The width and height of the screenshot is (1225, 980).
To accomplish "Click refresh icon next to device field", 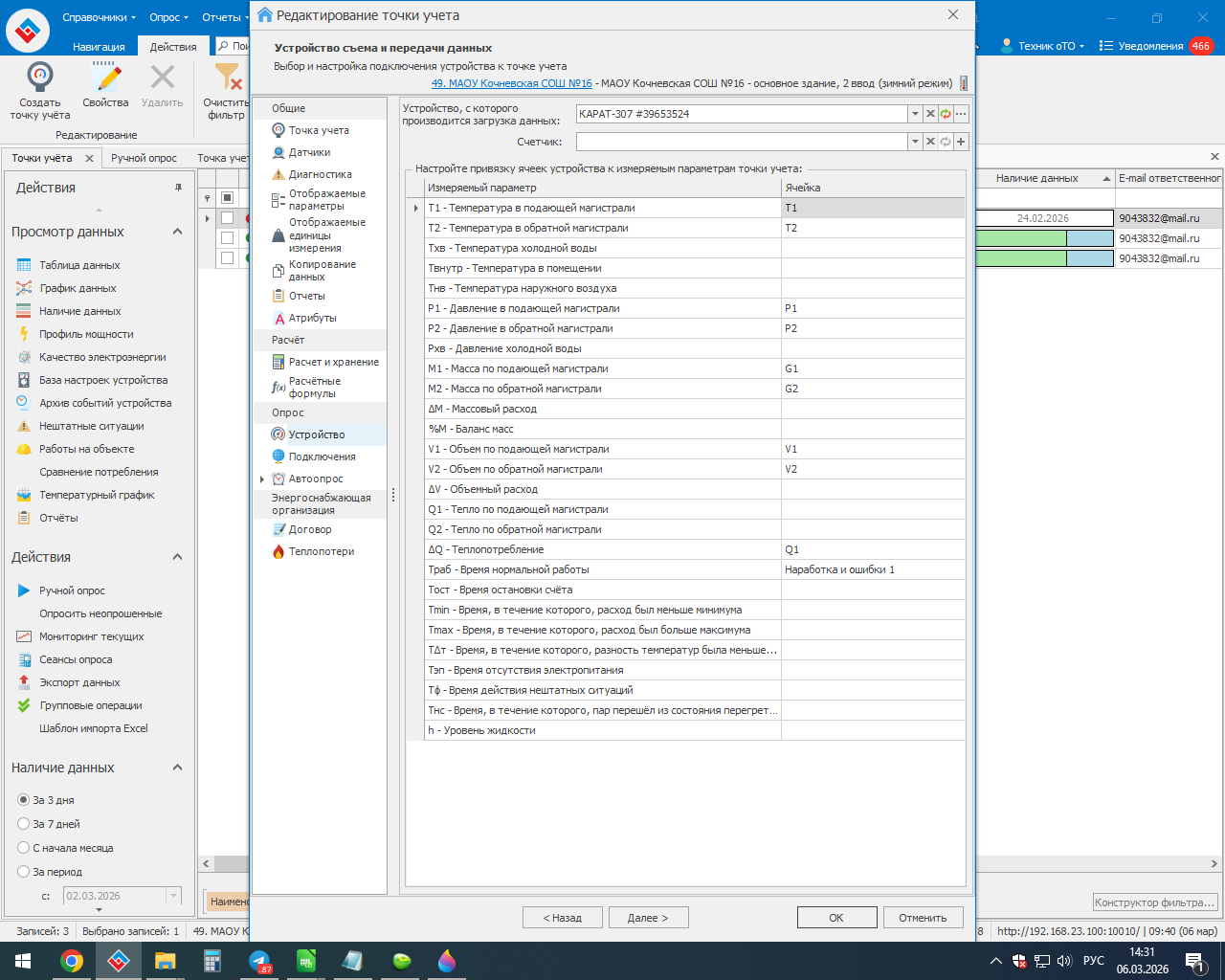I will pos(946,114).
